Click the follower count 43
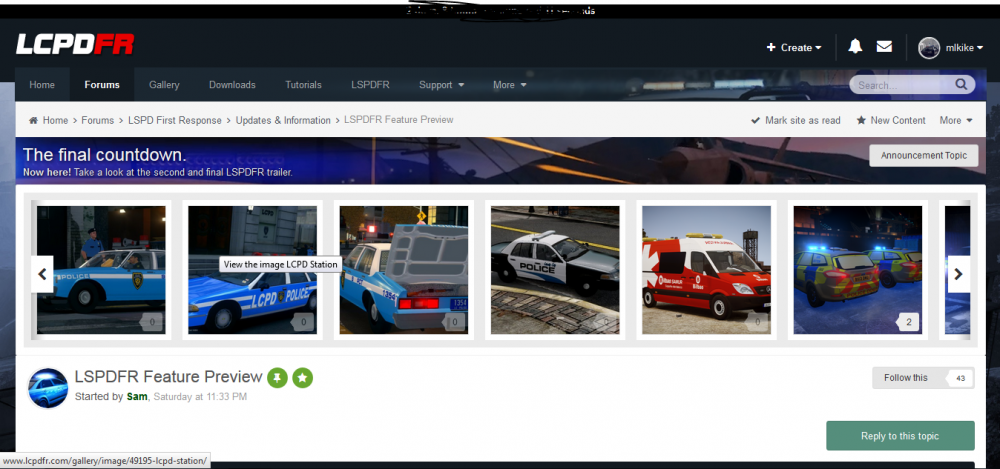Screen dimensions: 1000x469 coord(961,378)
